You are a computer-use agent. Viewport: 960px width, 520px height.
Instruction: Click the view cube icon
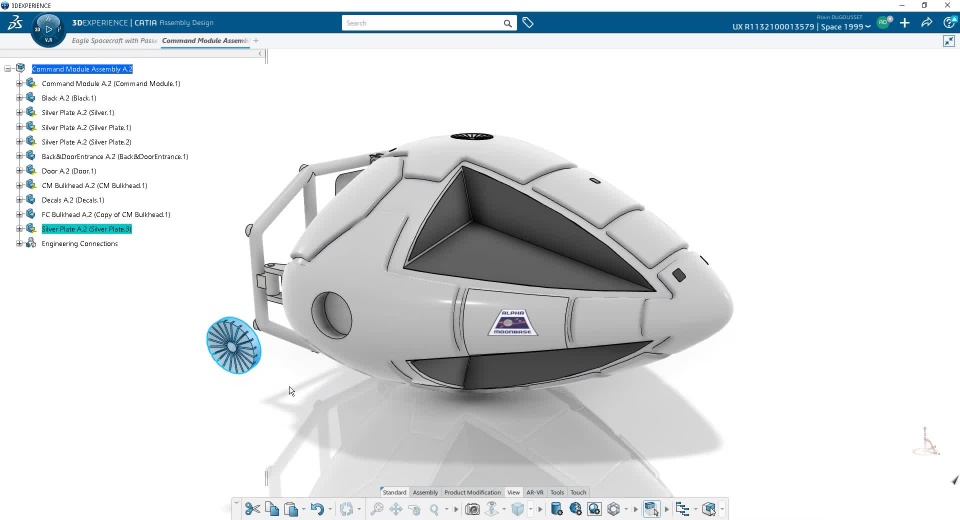point(517,509)
